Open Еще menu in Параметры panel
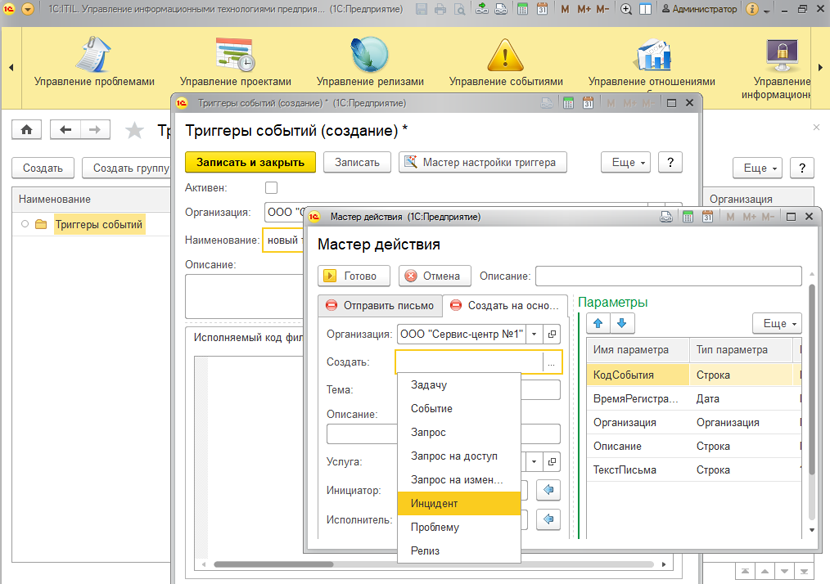 [777, 324]
